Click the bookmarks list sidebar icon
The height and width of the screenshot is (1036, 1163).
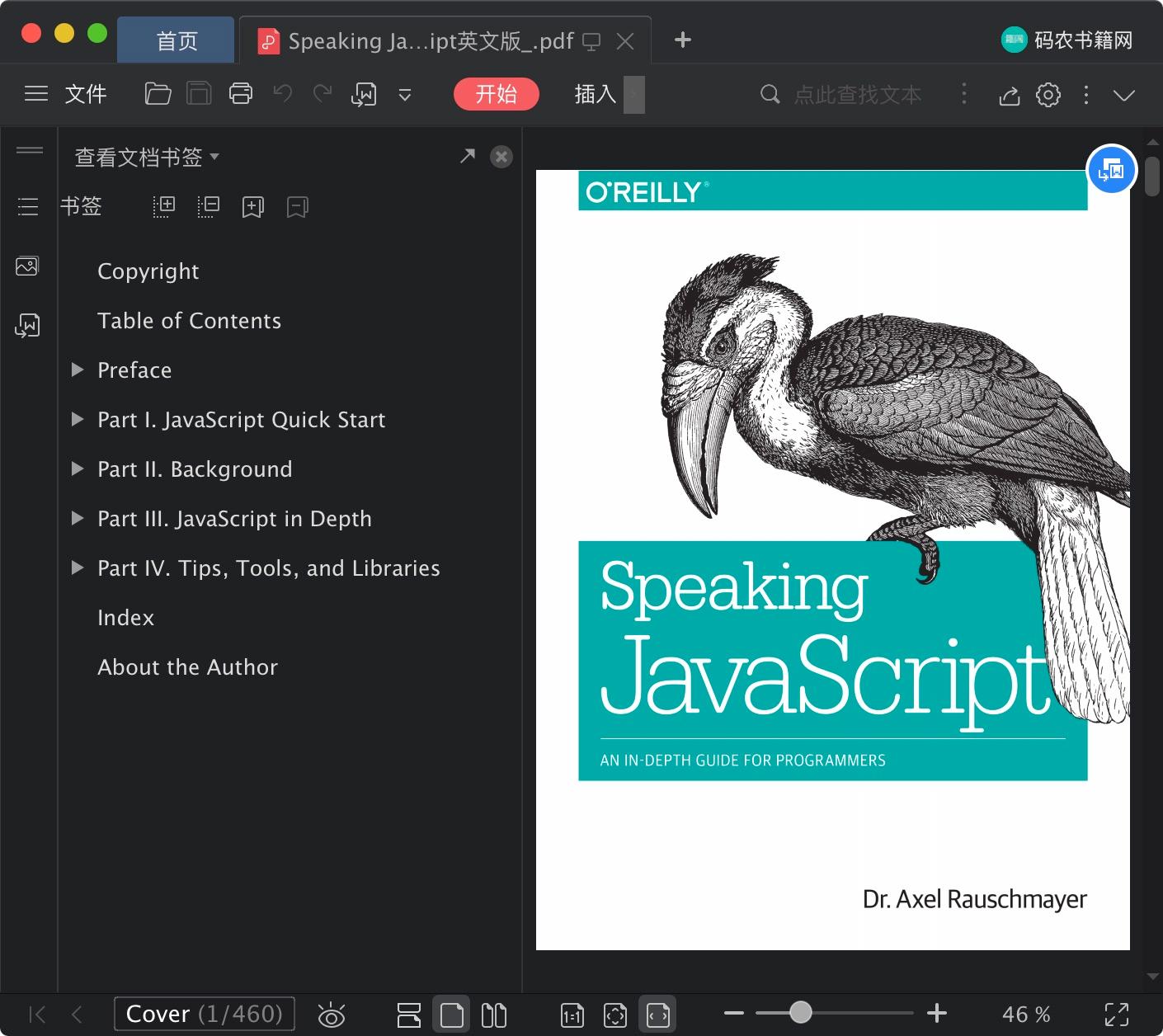pos(28,206)
